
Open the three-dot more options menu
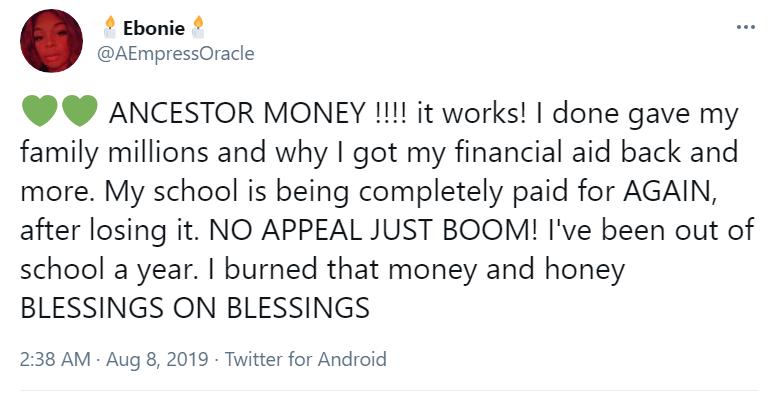click(745, 27)
